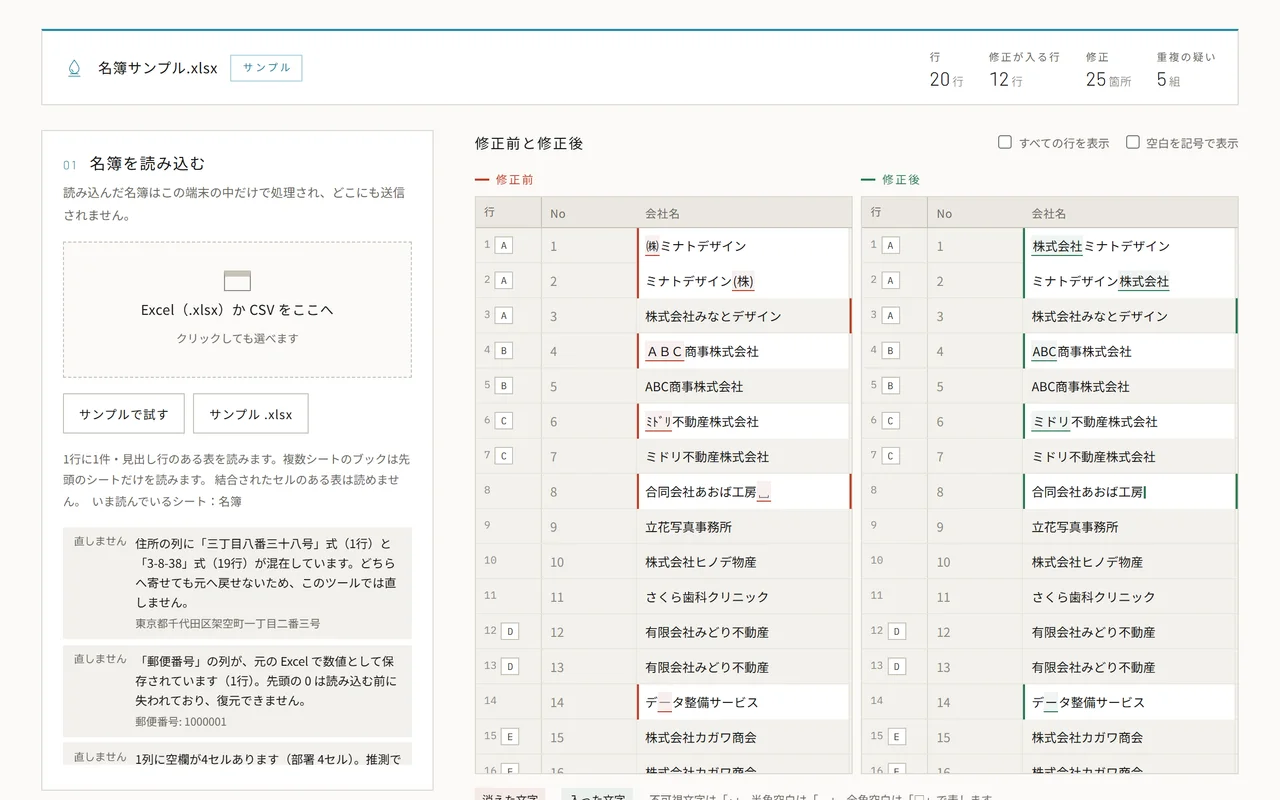Screen dimensions: 1280x800
Task: Click duplicate badge D on row 12 in 修正後 table
Action: pyautogui.click(x=897, y=632)
